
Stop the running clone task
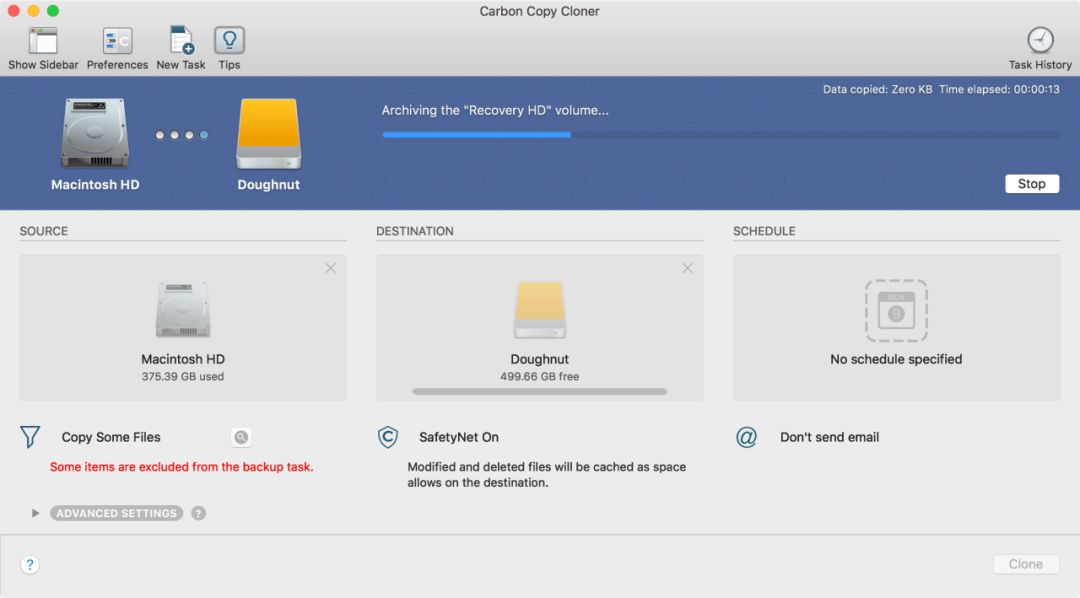coord(1032,184)
